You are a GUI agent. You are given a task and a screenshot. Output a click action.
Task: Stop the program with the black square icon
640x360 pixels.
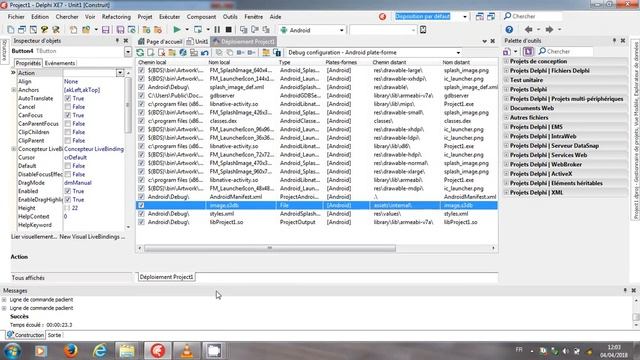pos(229,30)
